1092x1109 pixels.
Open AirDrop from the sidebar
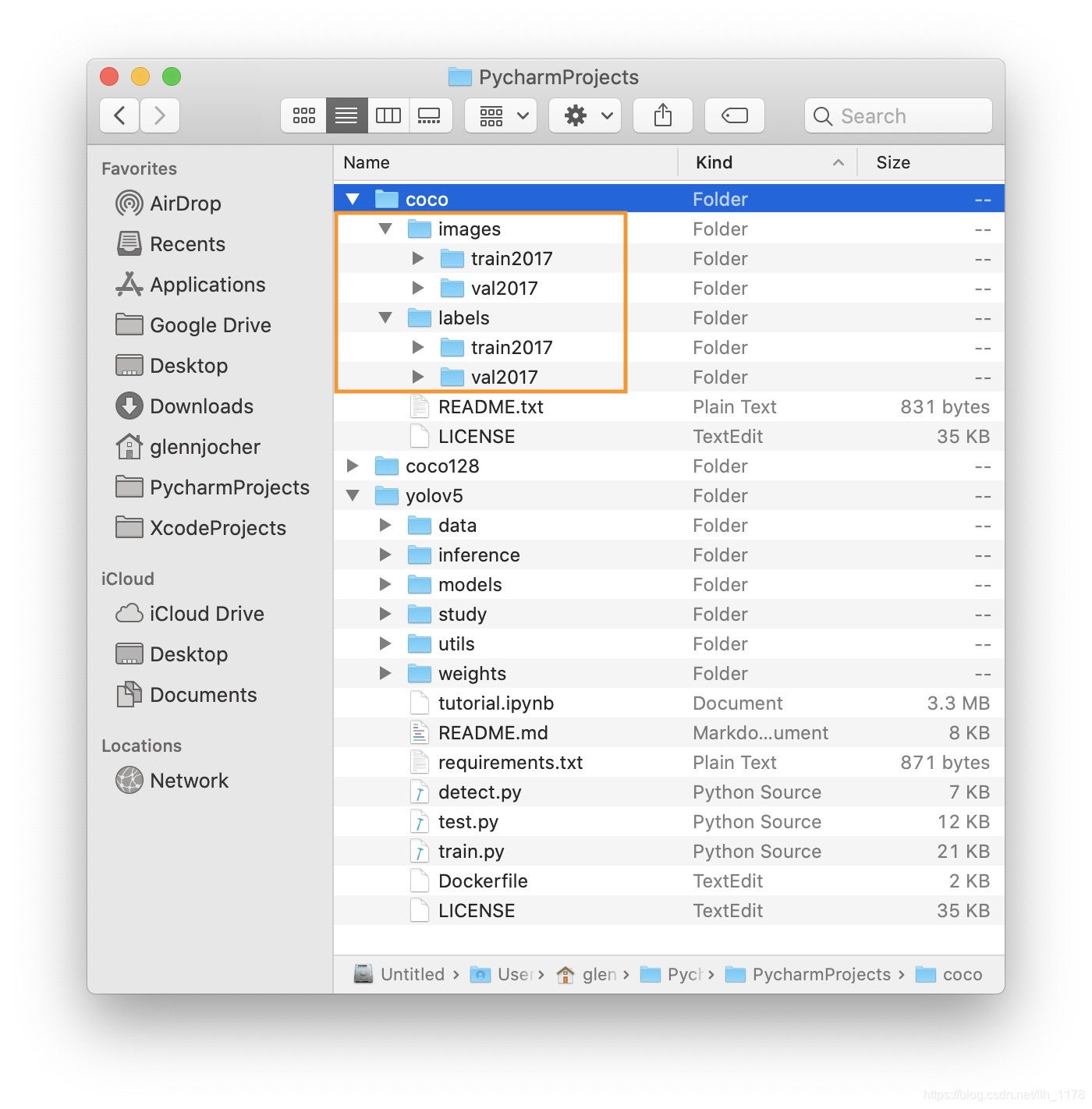pyautogui.click(x=186, y=204)
